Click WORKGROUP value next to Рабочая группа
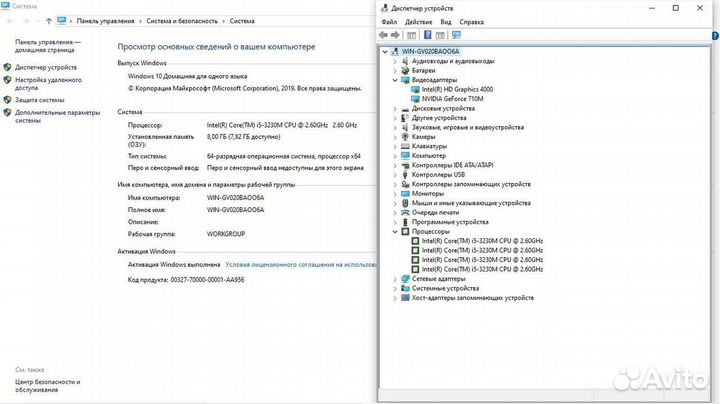The image size is (720, 404). tap(226, 234)
